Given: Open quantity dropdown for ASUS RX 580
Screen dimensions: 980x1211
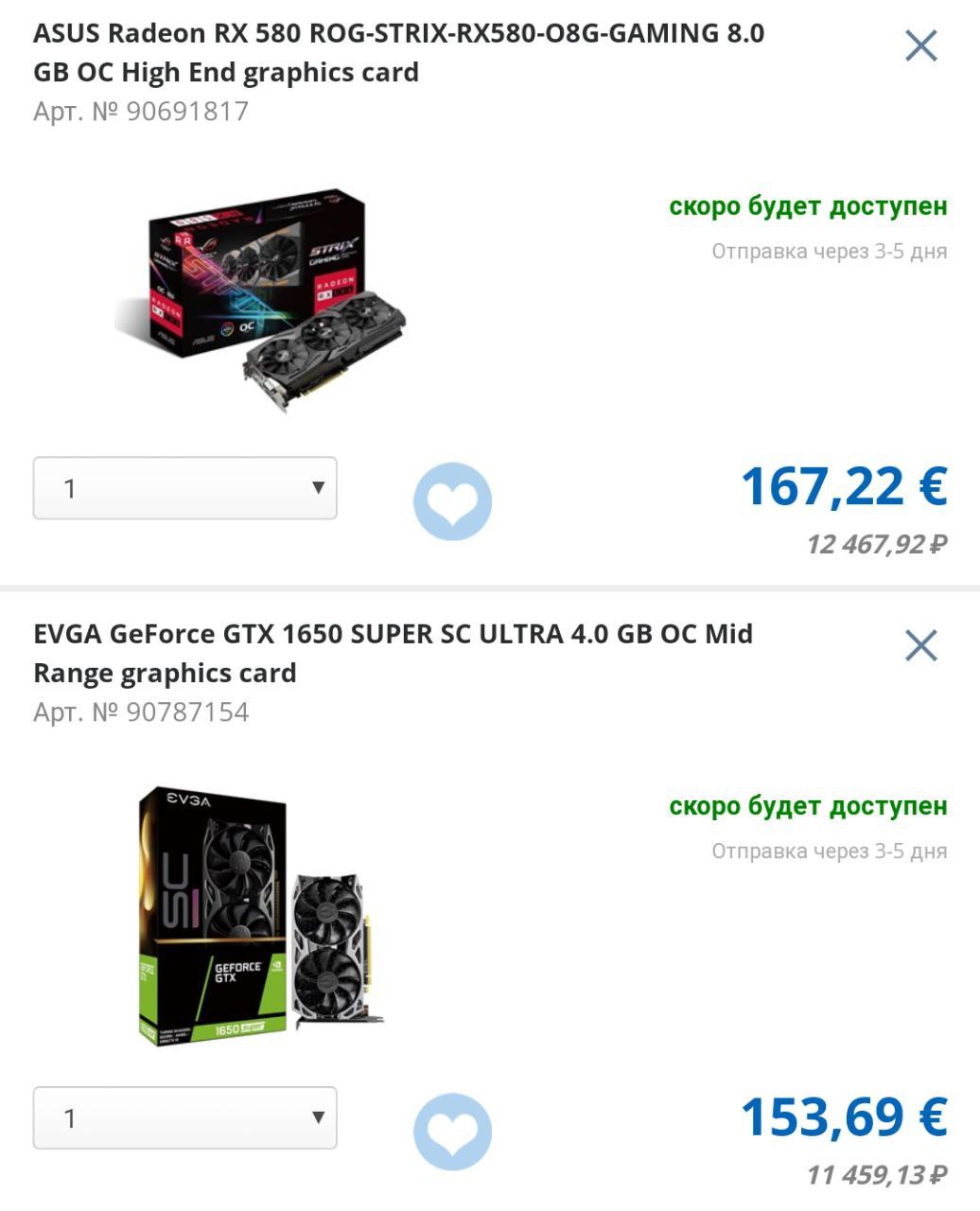Looking at the screenshot, I should coord(185,488).
